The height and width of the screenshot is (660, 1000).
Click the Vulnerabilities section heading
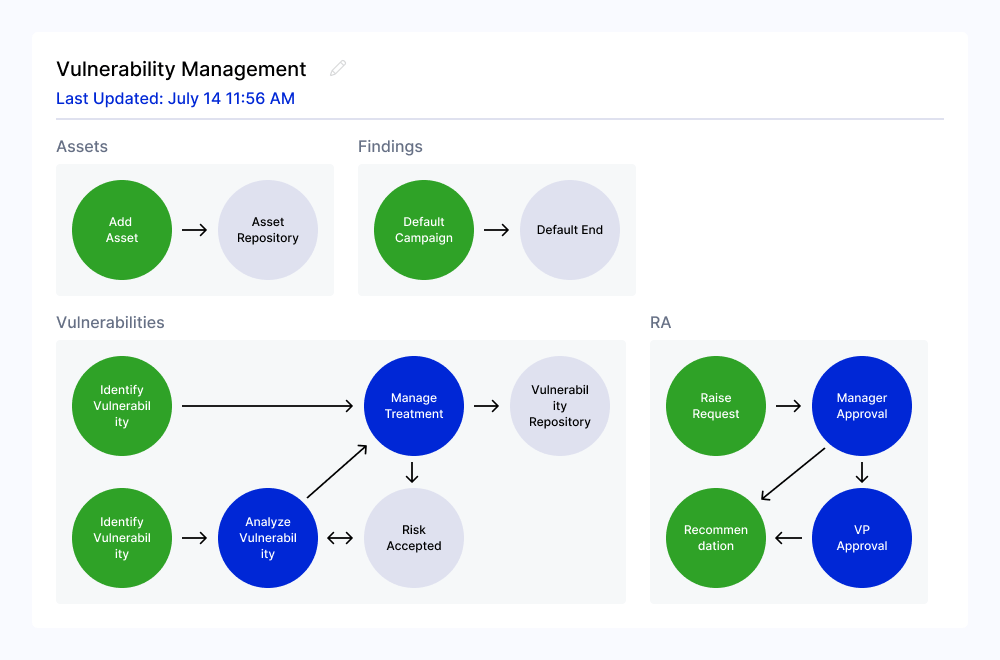110,322
